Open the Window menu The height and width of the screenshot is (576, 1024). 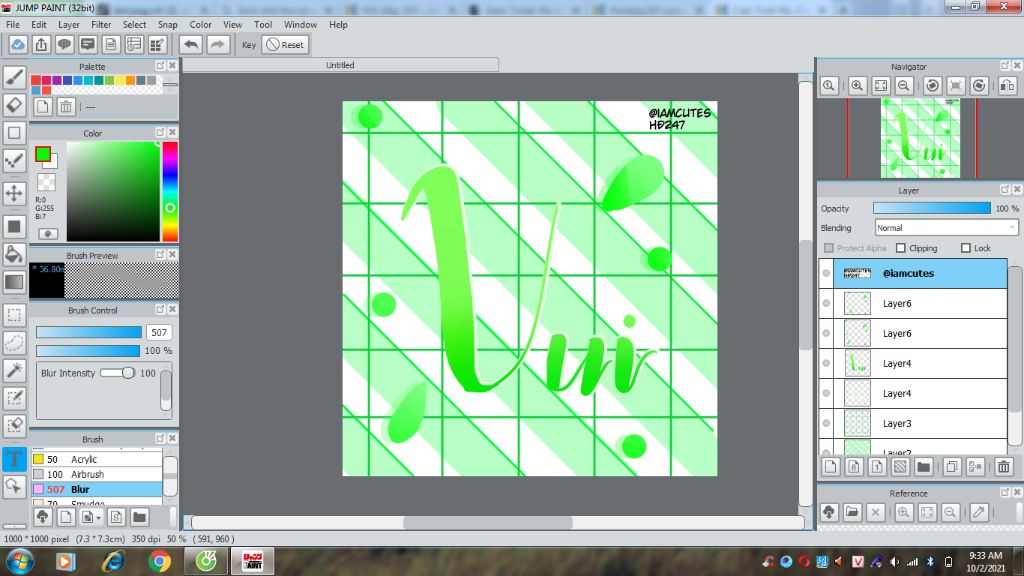(x=300, y=25)
